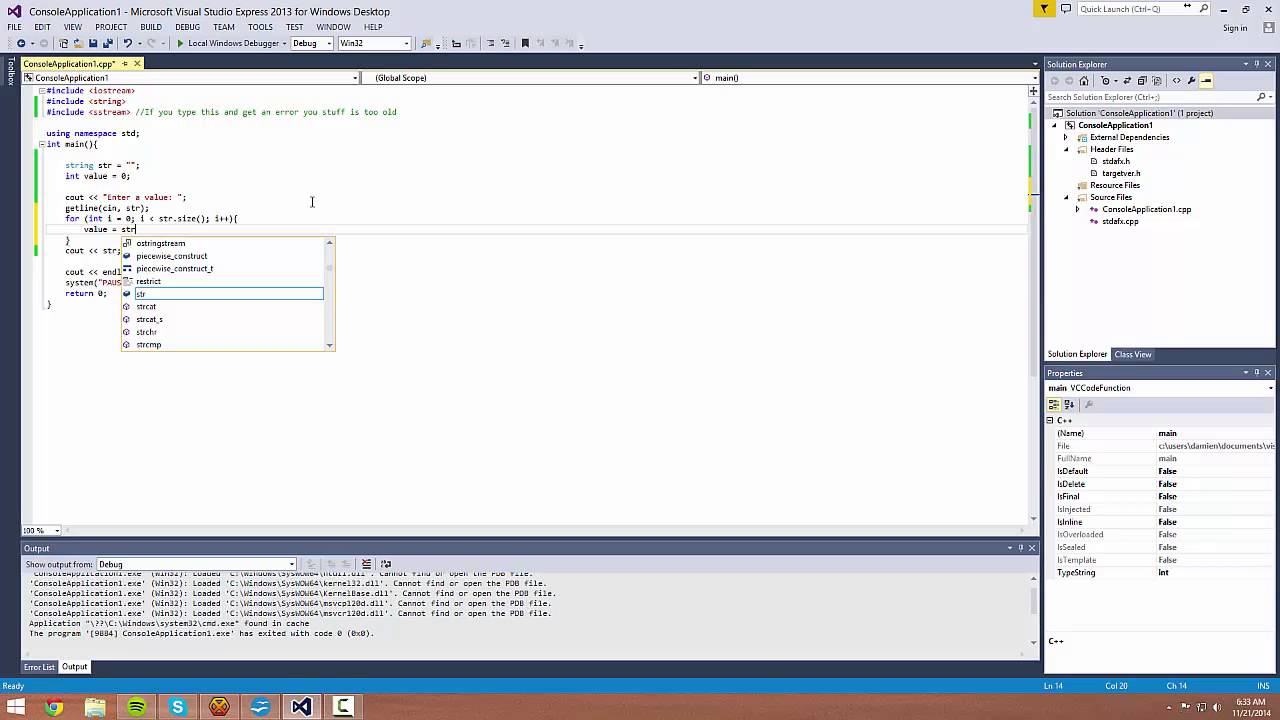Click Properties panel Property Pages wrench icon
This screenshot has width=1280, height=720.
[x=1089, y=405]
